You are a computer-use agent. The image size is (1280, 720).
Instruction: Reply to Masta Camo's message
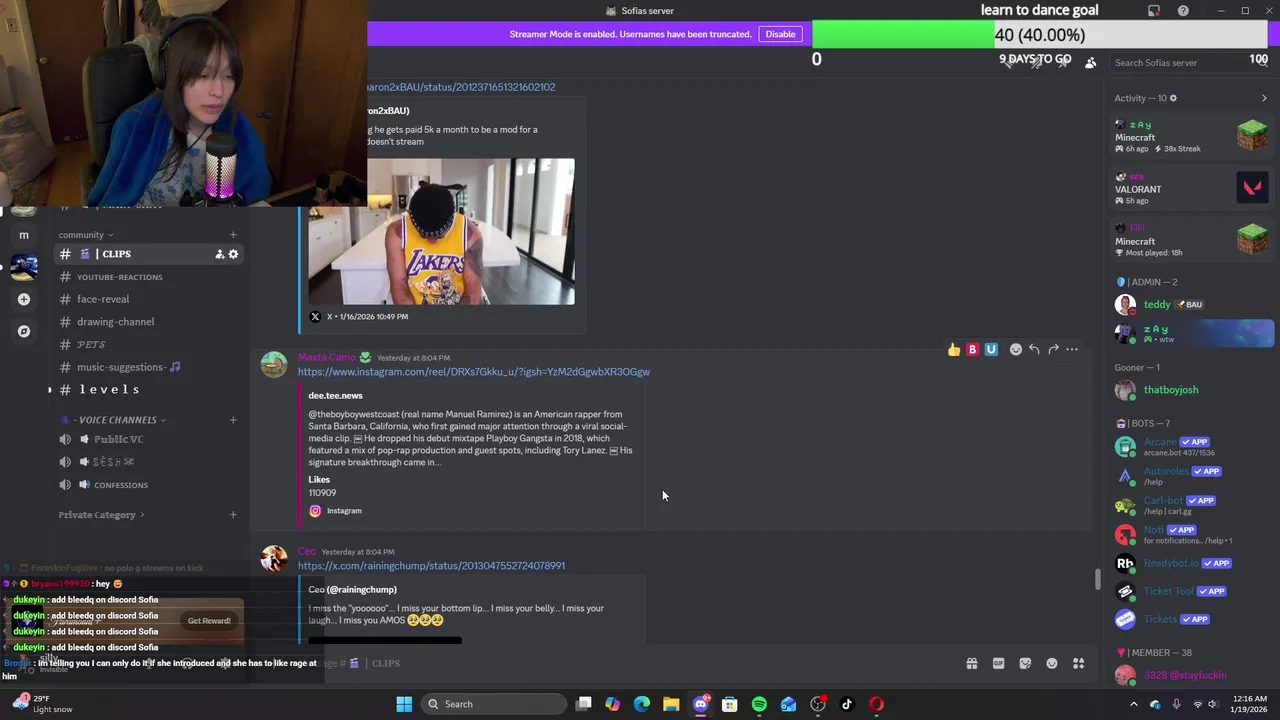click(1034, 349)
